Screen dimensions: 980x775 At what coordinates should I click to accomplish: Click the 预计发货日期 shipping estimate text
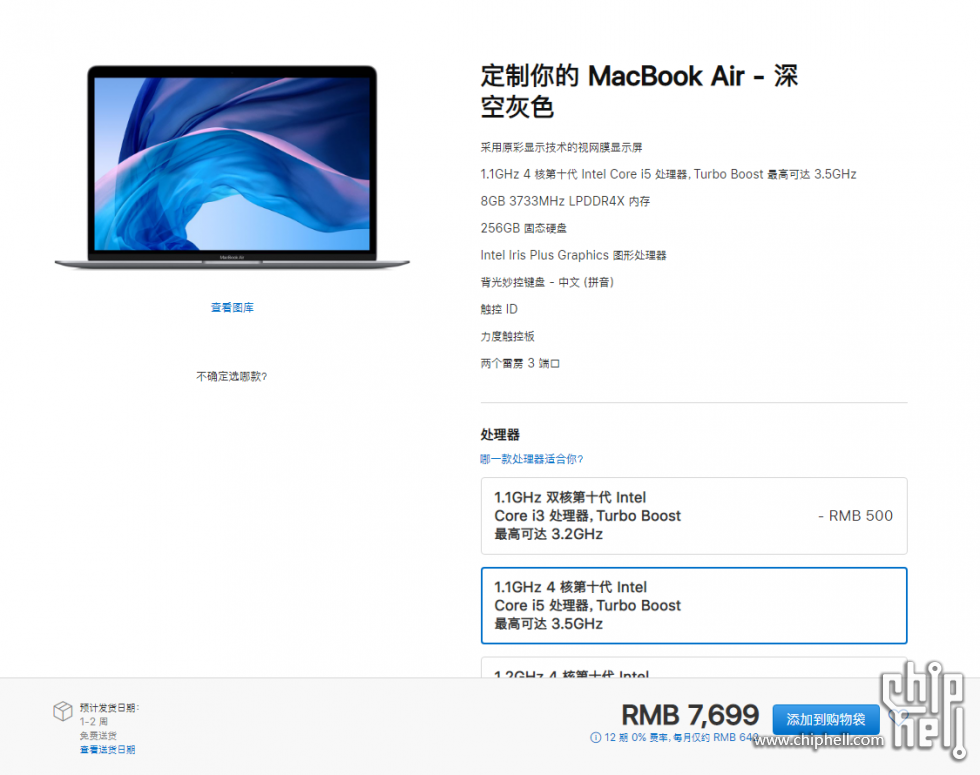pos(109,708)
